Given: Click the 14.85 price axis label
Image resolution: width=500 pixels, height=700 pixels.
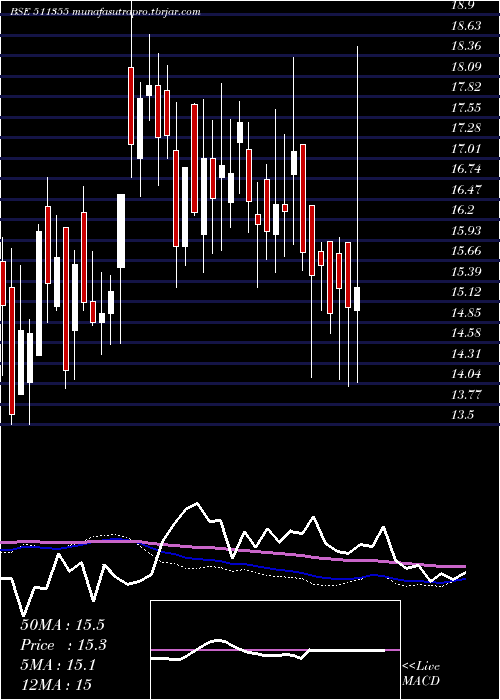Looking at the screenshot, I should point(466,312).
